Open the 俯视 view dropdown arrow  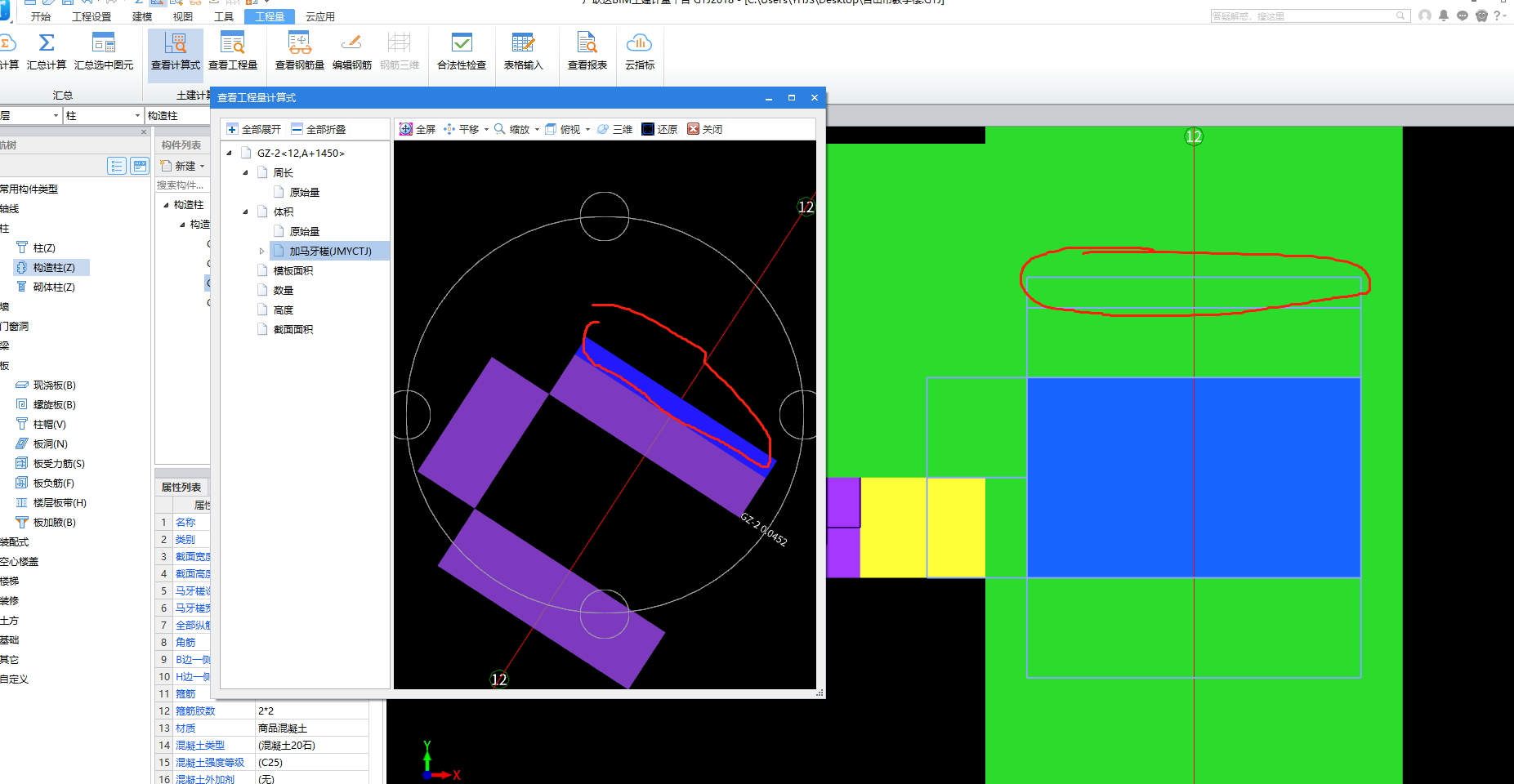(x=587, y=129)
